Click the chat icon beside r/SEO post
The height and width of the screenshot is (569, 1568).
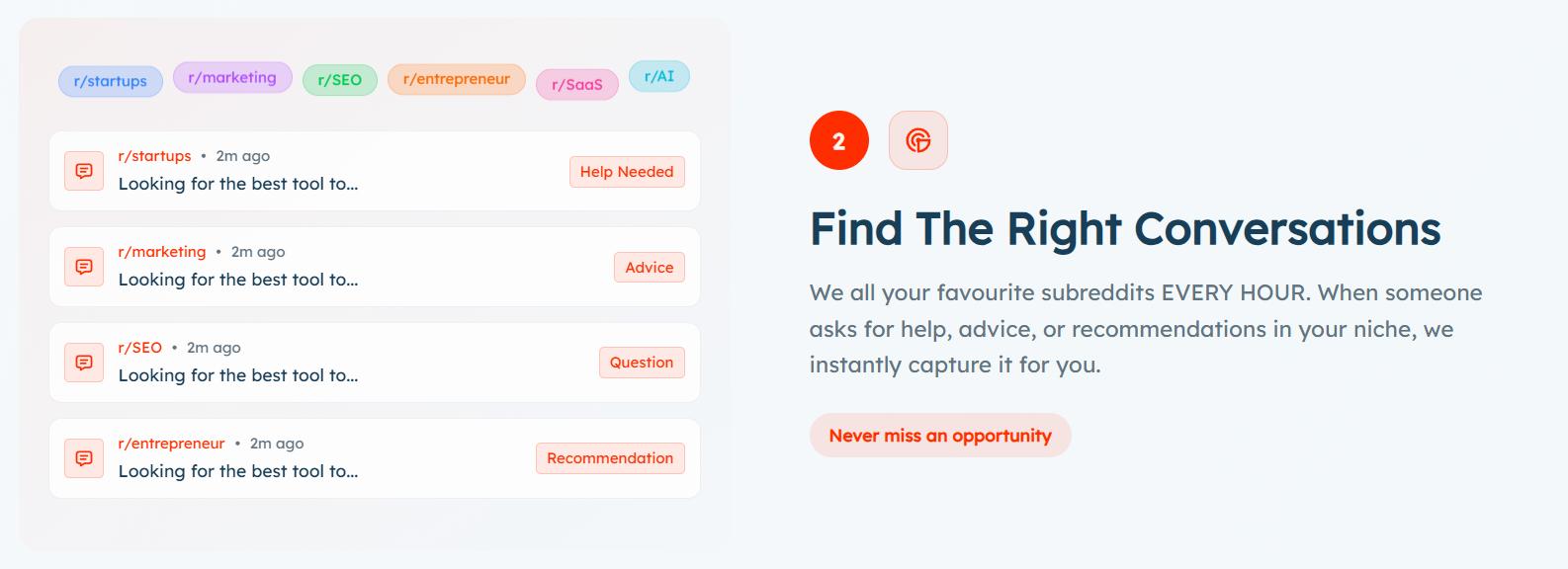tap(84, 363)
